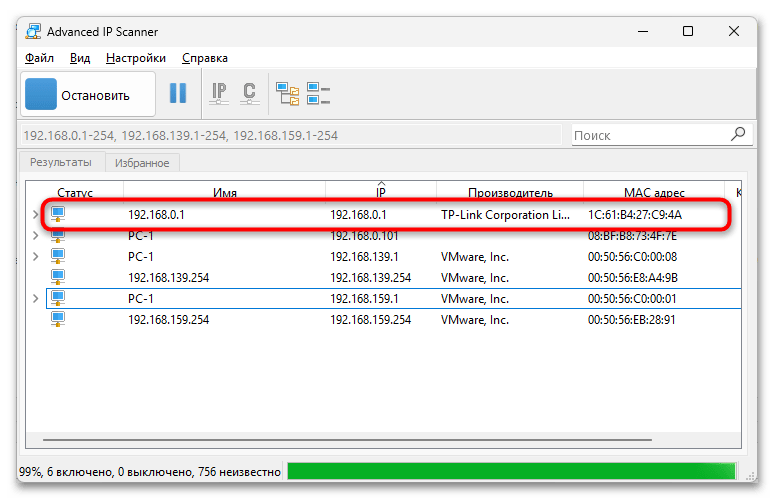Screen dimensions: 774x499
Task: Select the 192.168.139.254 name cell
Action: coord(168,278)
